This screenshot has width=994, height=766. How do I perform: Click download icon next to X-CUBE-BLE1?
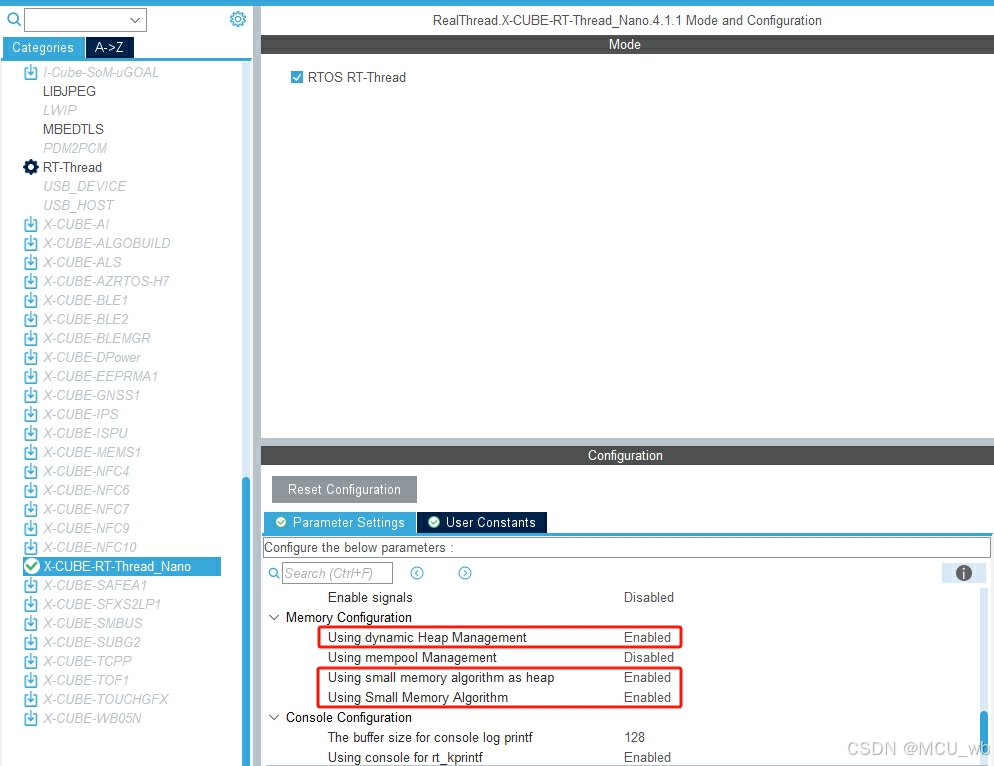pos(30,301)
